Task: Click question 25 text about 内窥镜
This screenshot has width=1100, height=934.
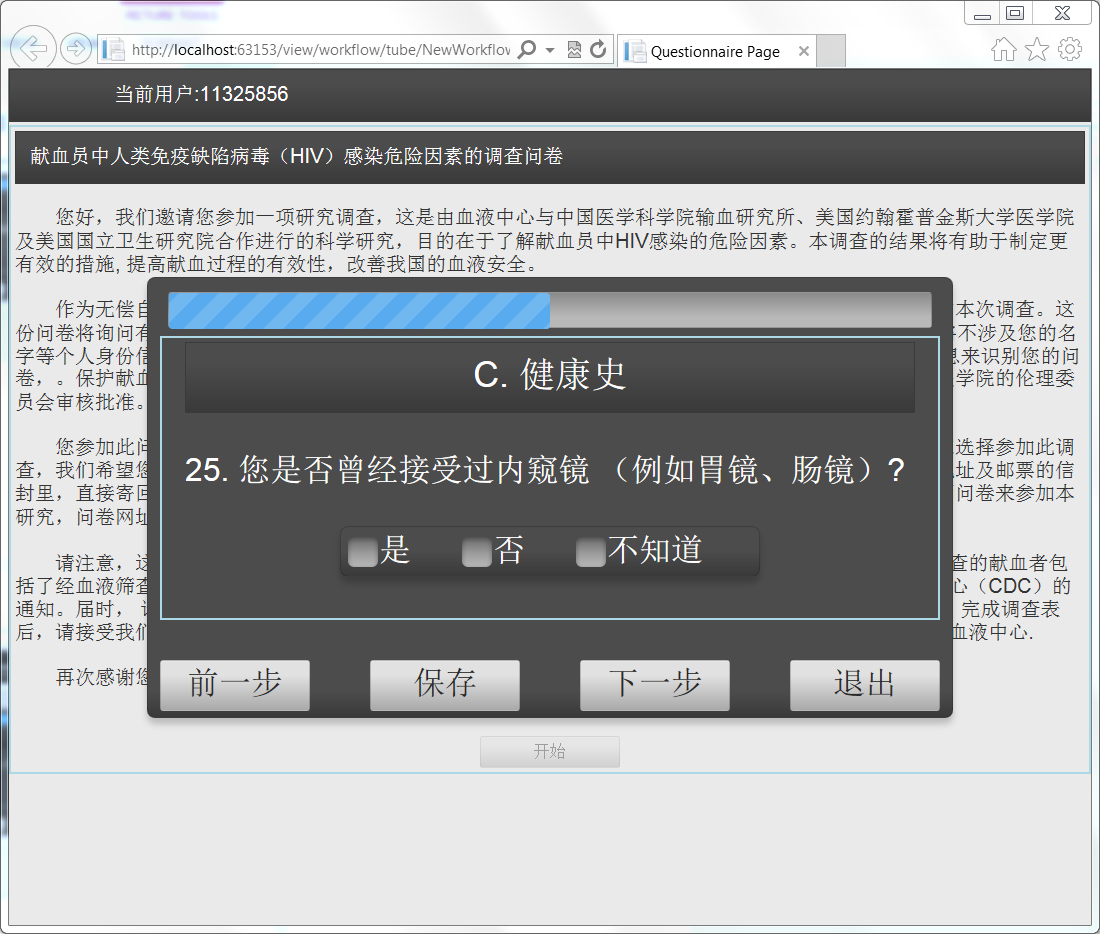Action: coord(545,469)
